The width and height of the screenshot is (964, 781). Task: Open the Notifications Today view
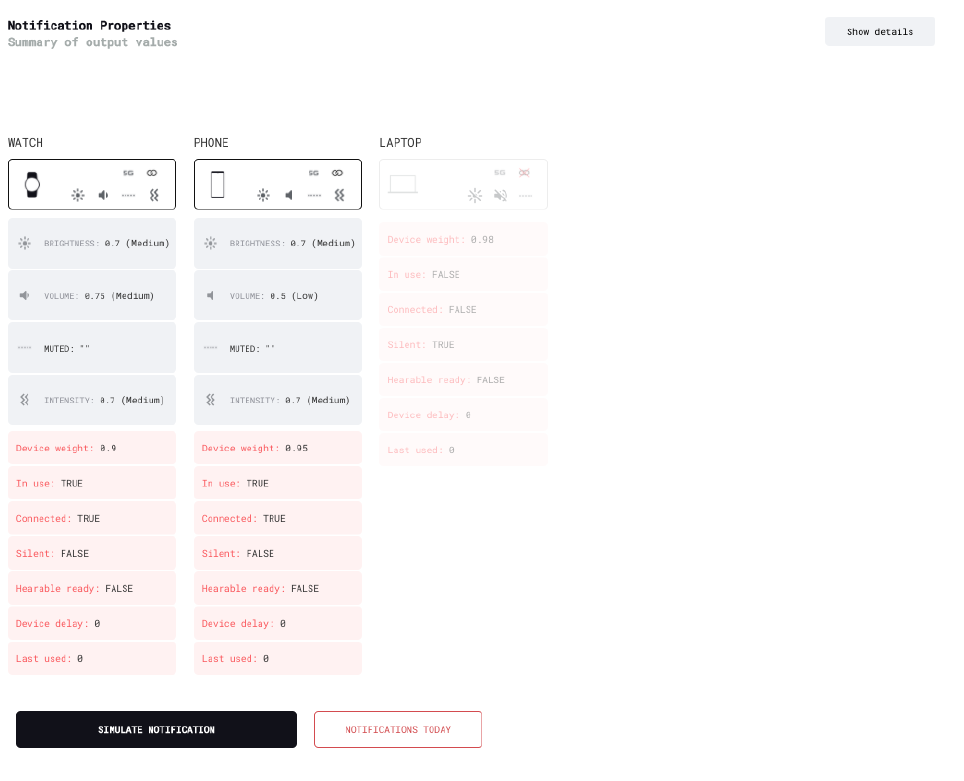tap(398, 730)
